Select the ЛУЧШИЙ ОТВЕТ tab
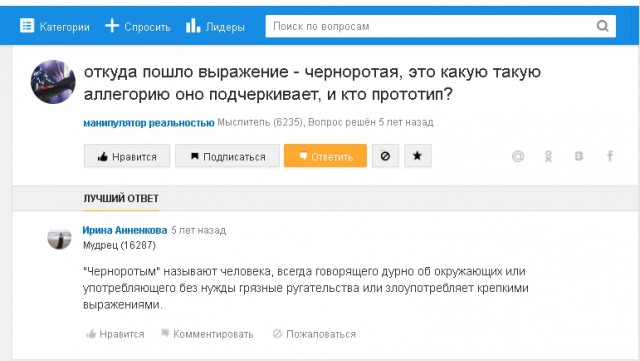Screen dimensions: 640x361 pos(121,198)
